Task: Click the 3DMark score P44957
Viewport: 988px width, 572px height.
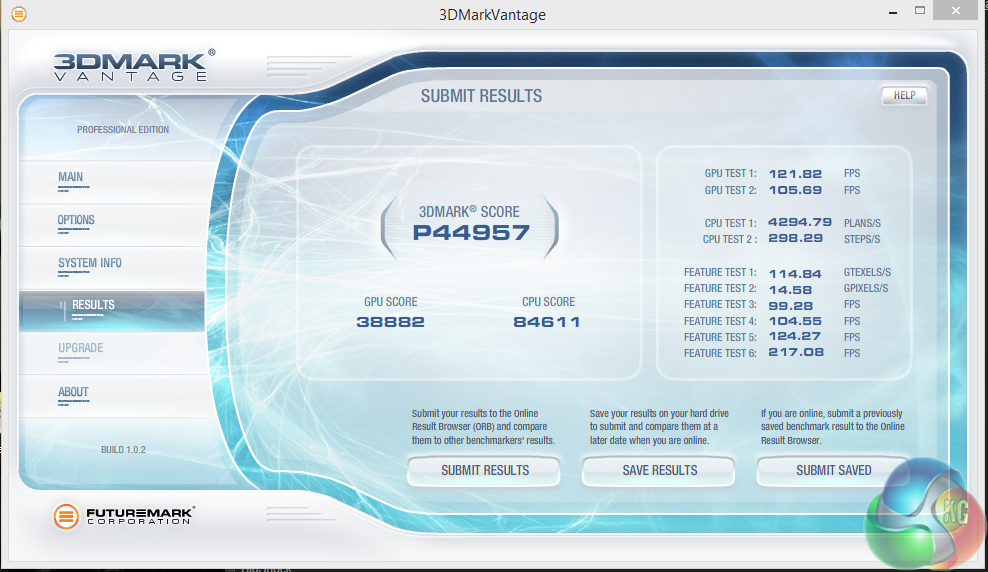Action: pos(471,233)
